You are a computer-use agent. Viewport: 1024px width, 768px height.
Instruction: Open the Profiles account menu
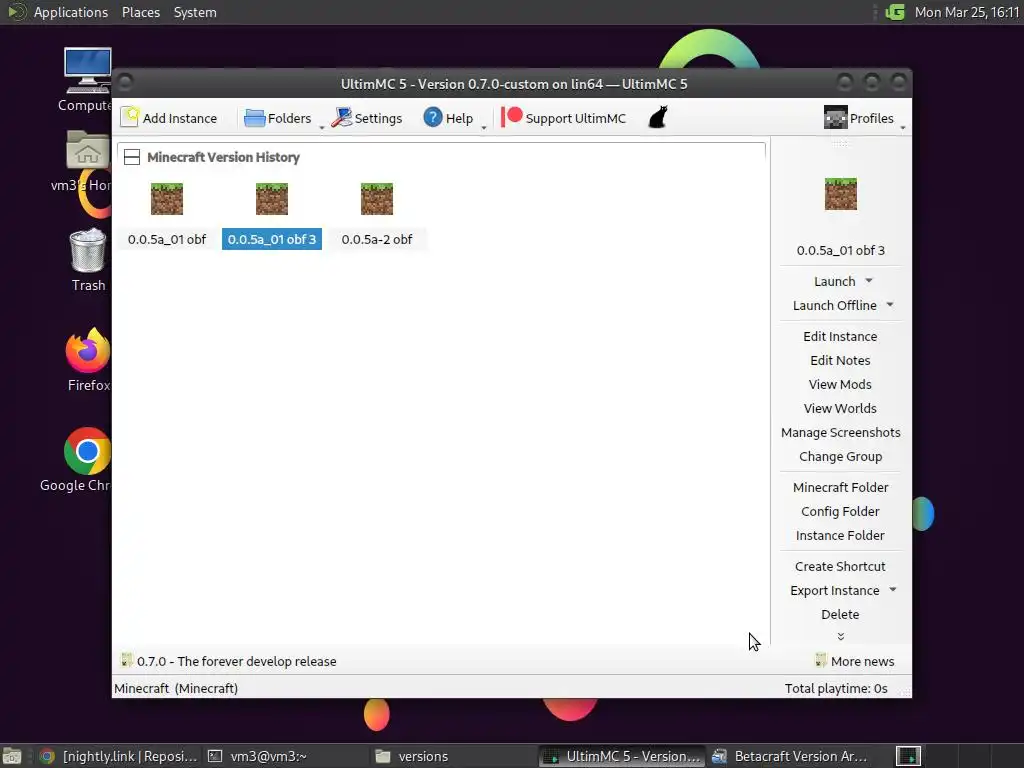pos(859,118)
